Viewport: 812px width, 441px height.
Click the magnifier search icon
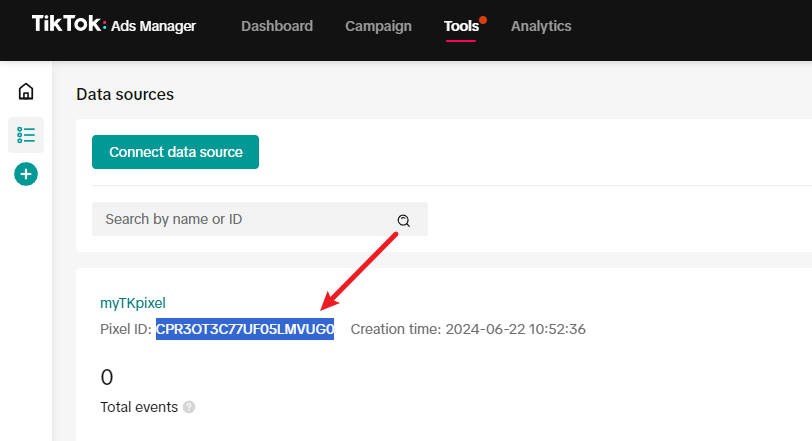click(x=404, y=220)
